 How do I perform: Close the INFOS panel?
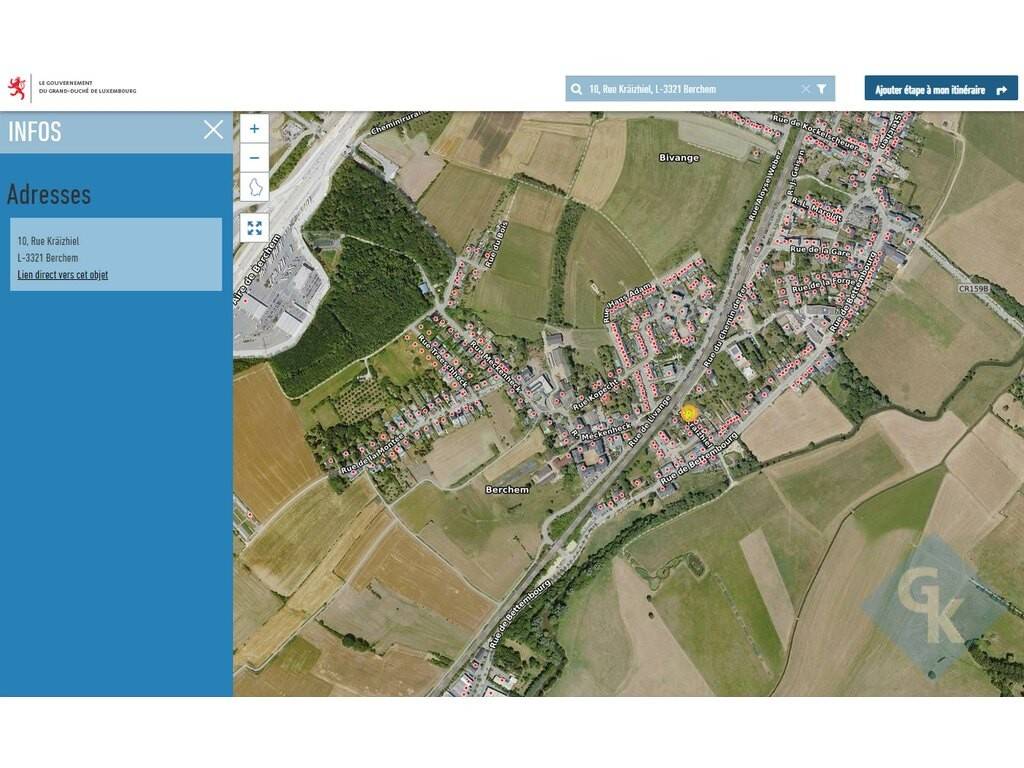pyautogui.click(x=213, y=130)
